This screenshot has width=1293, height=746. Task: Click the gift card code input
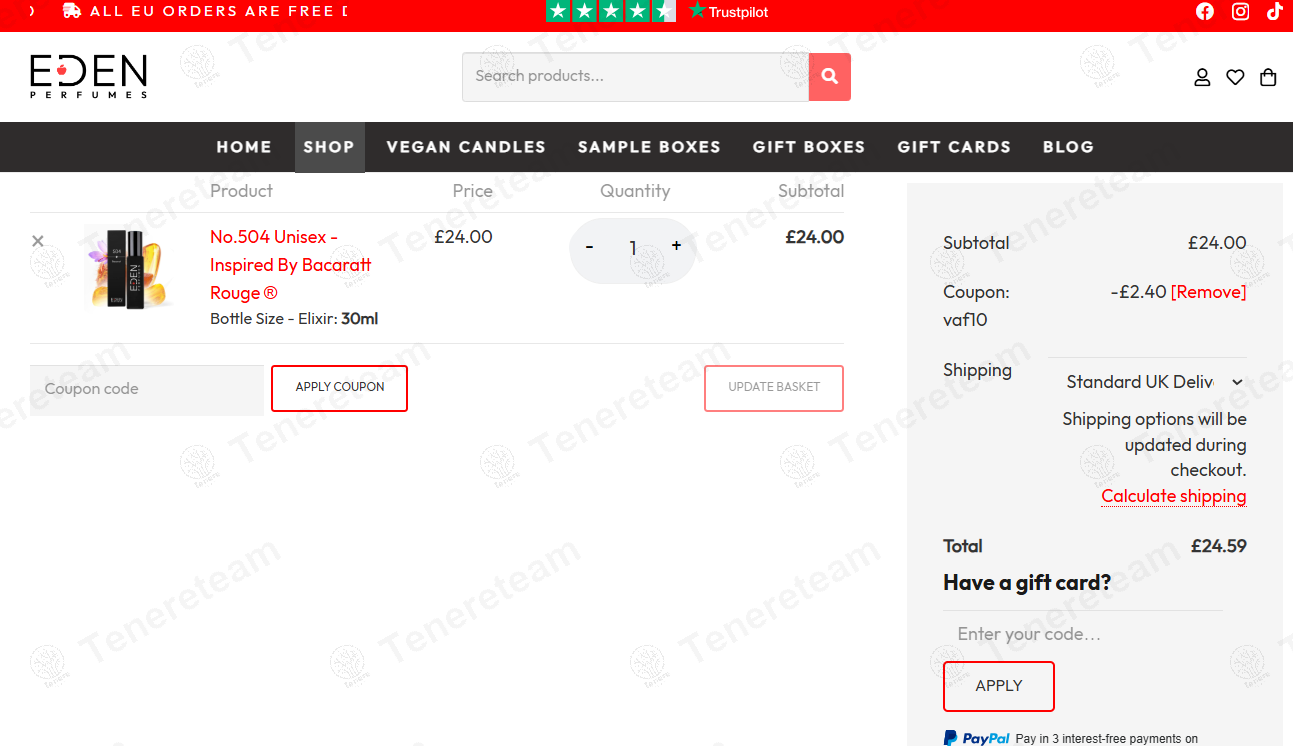[x=1082, y=634]
